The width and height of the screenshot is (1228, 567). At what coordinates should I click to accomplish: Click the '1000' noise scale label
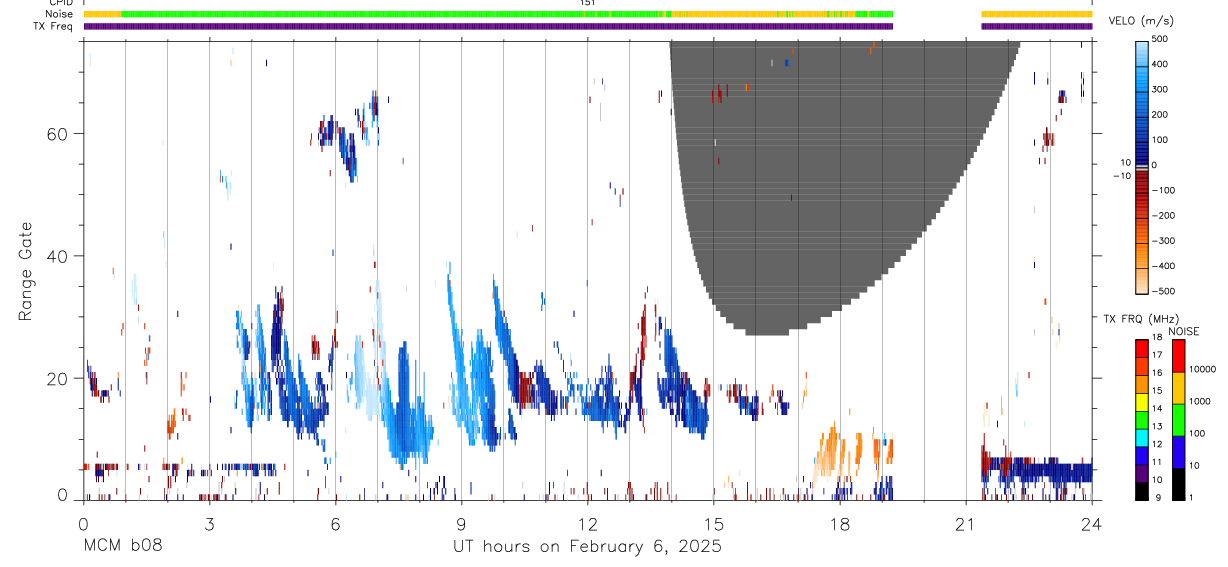pos(1201,401)
